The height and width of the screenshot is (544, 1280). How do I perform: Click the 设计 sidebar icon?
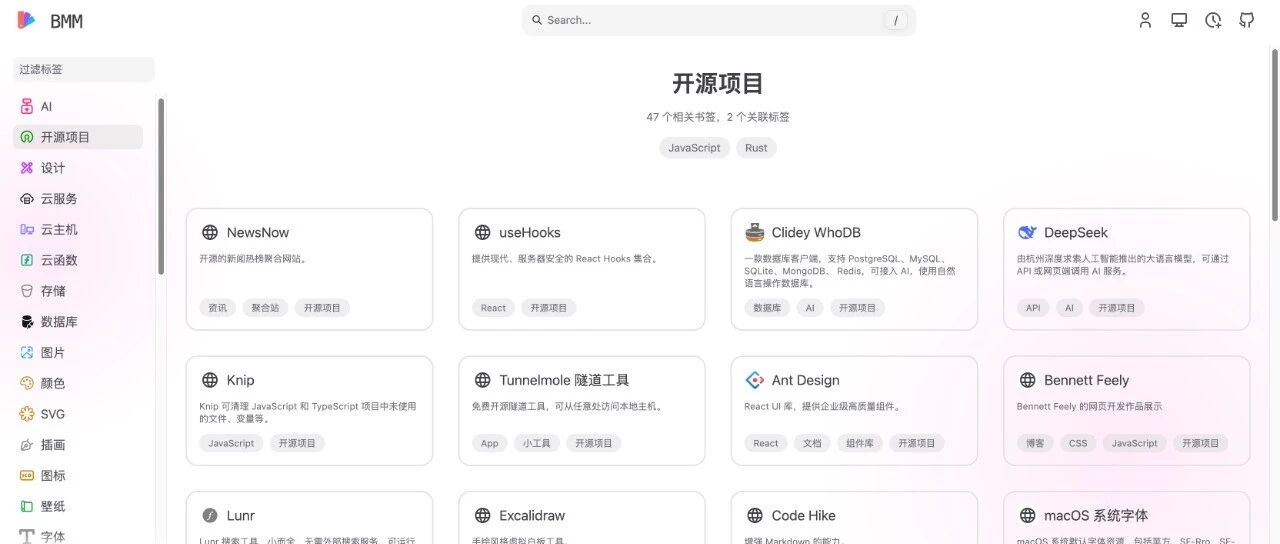pos(27,168)
